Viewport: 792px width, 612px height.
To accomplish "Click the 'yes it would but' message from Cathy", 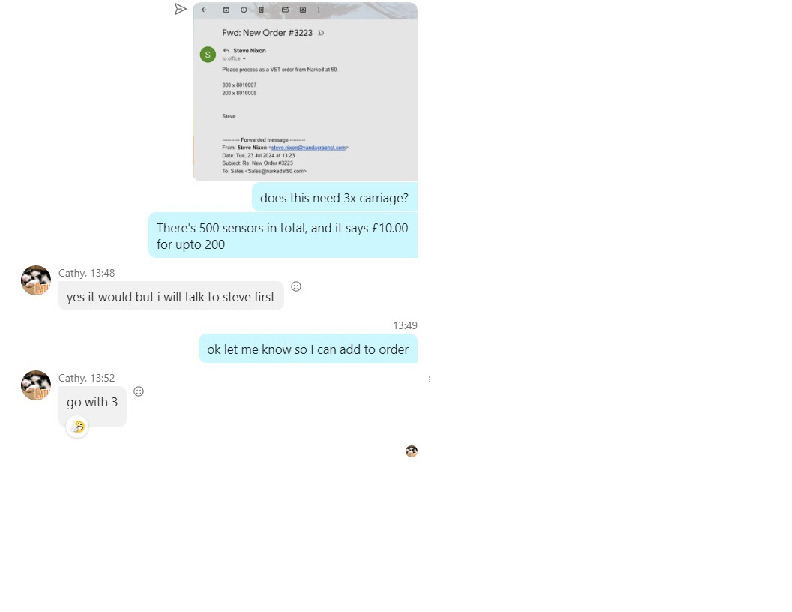I will point(171,296).
